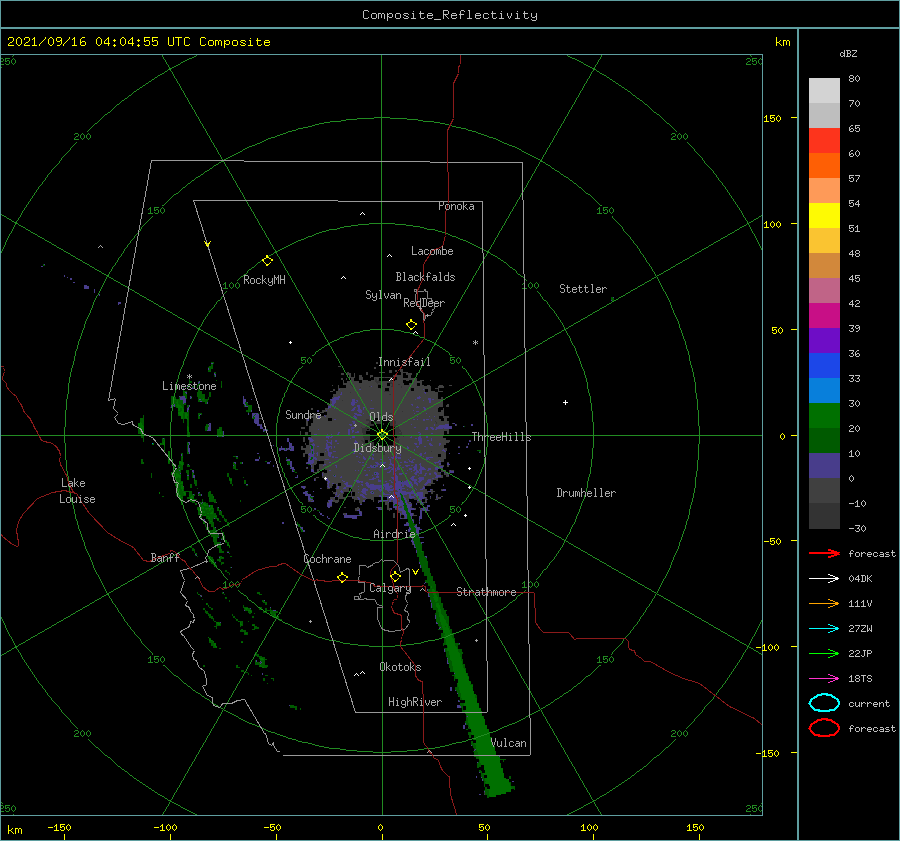Click the asterisk marker above Limestone
This screenshot has width=900, height=841.
[189, 377]
